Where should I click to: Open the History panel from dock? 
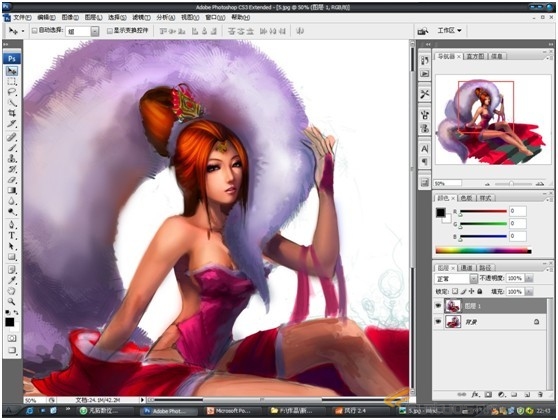[425, 61]
